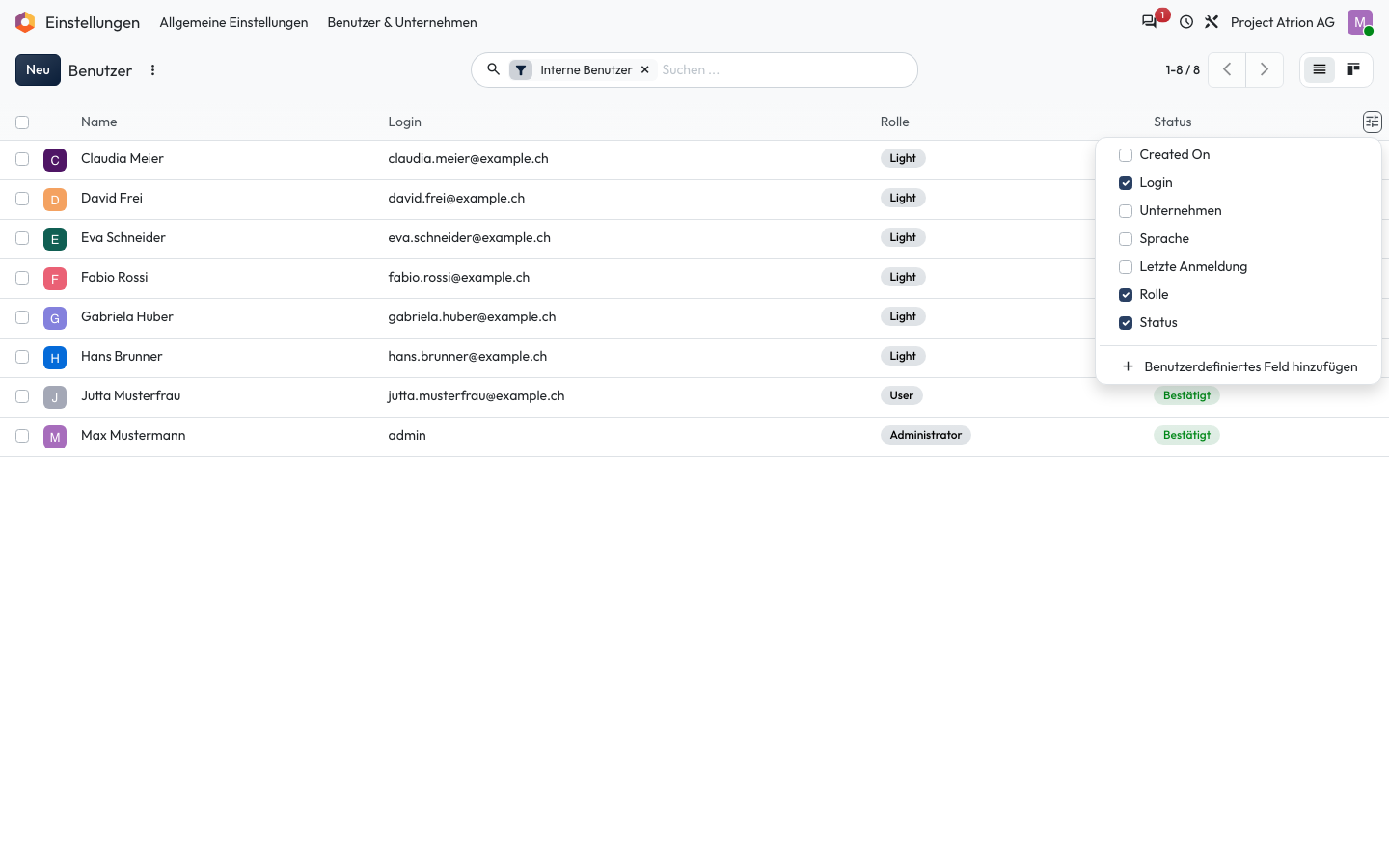
Task: Click Claudia Meier's avatar
Action: (x=55, y=160)
